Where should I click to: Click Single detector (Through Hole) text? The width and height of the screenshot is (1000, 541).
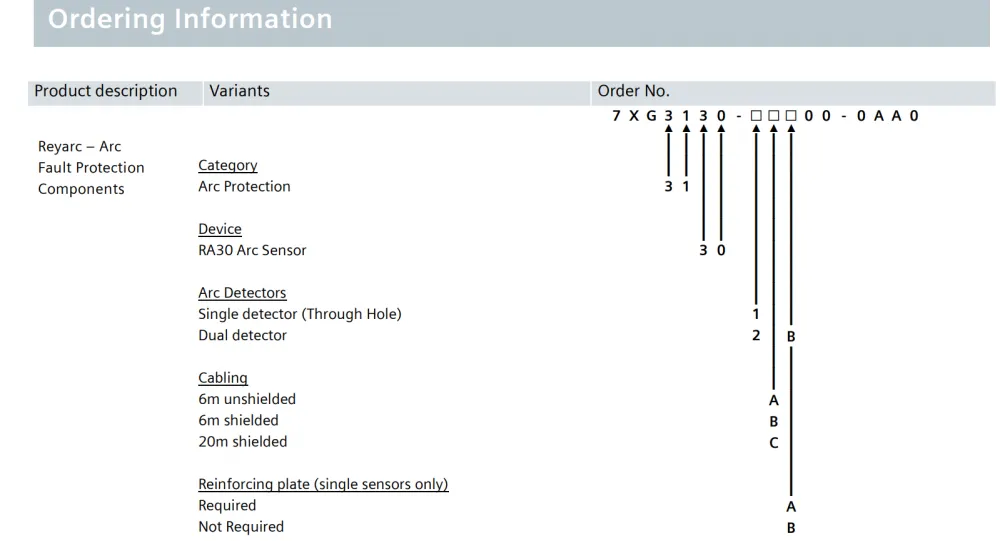pyautogui.click(x=300, y=315)
